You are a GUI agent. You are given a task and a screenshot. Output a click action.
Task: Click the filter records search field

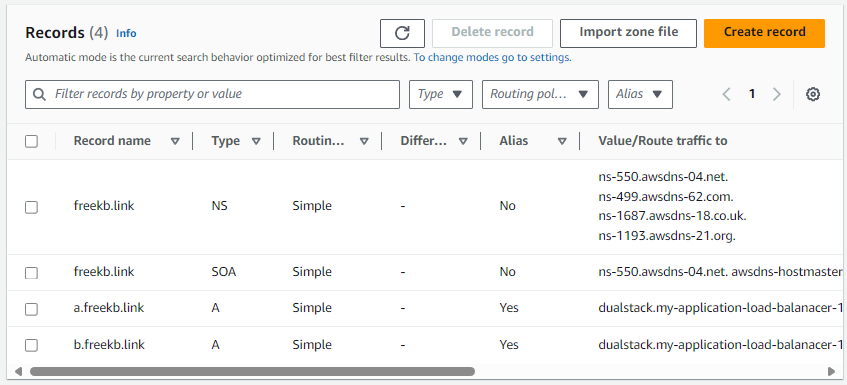[212, 94]
